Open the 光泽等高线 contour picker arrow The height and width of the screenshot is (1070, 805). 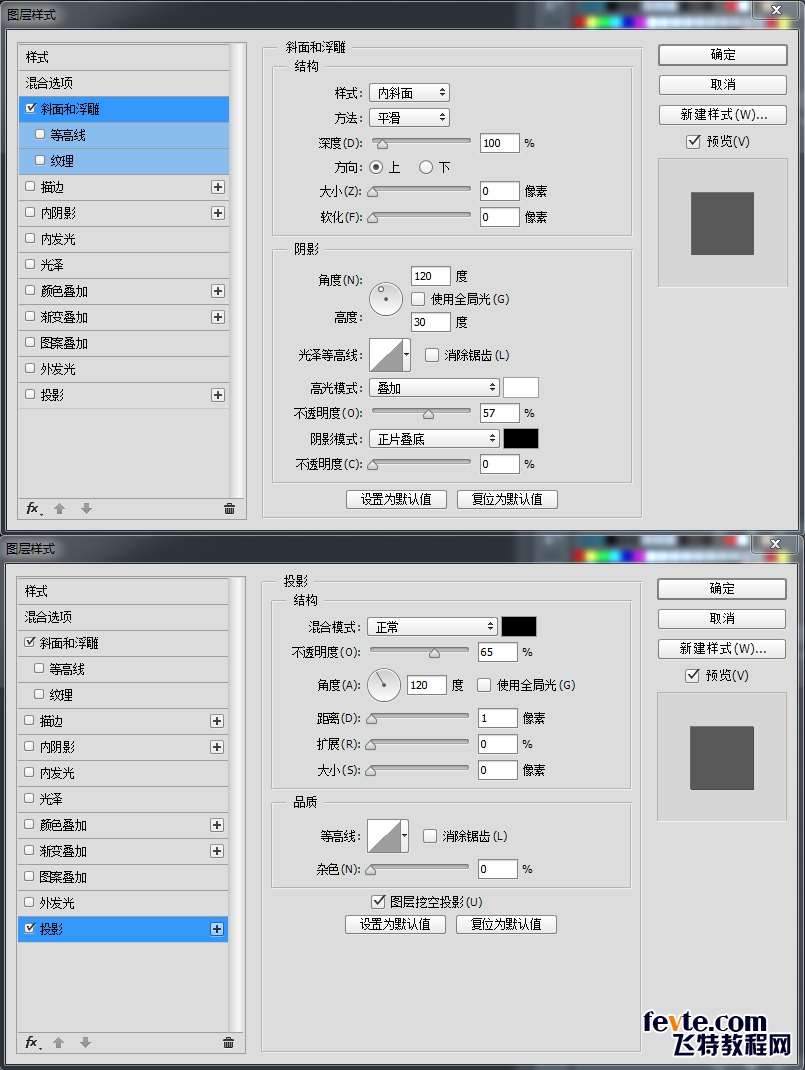tap(407, 355)
